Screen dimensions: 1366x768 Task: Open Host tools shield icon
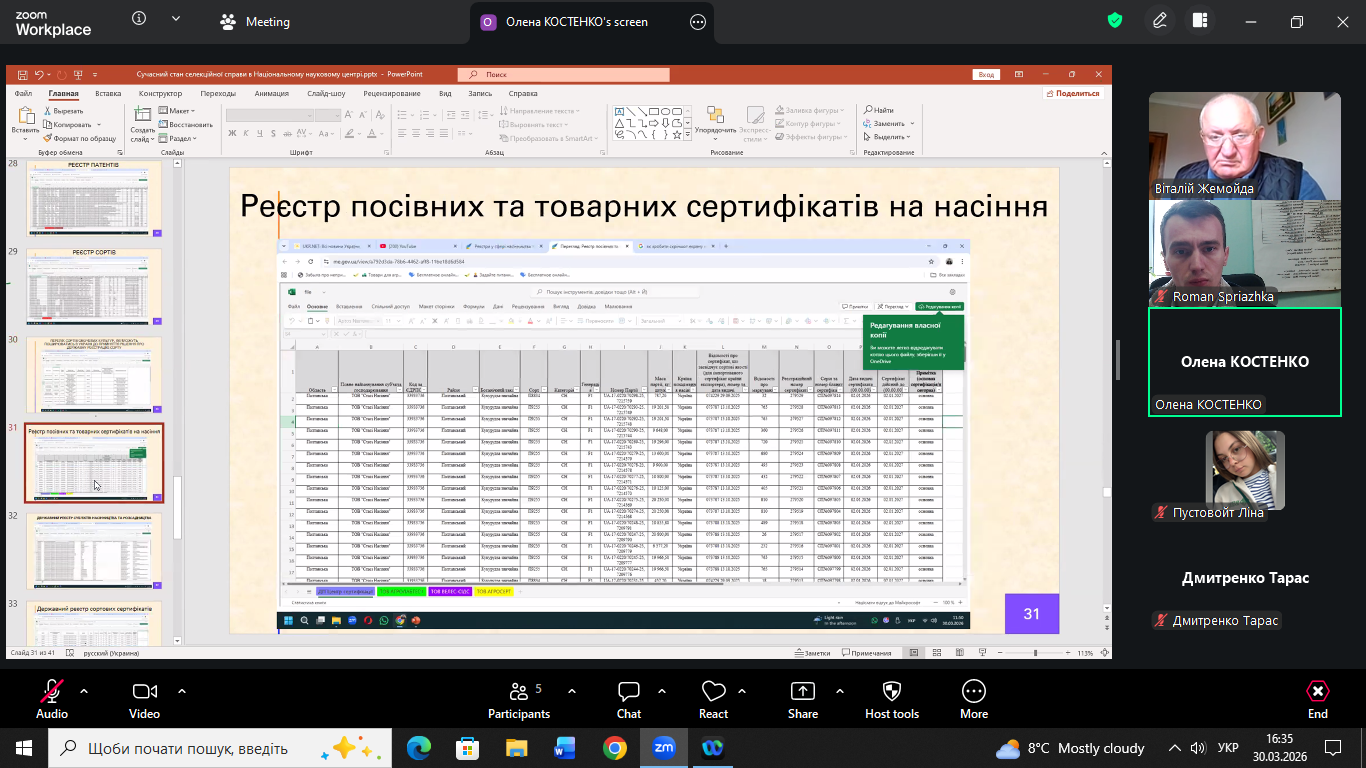tap(891, 699)
